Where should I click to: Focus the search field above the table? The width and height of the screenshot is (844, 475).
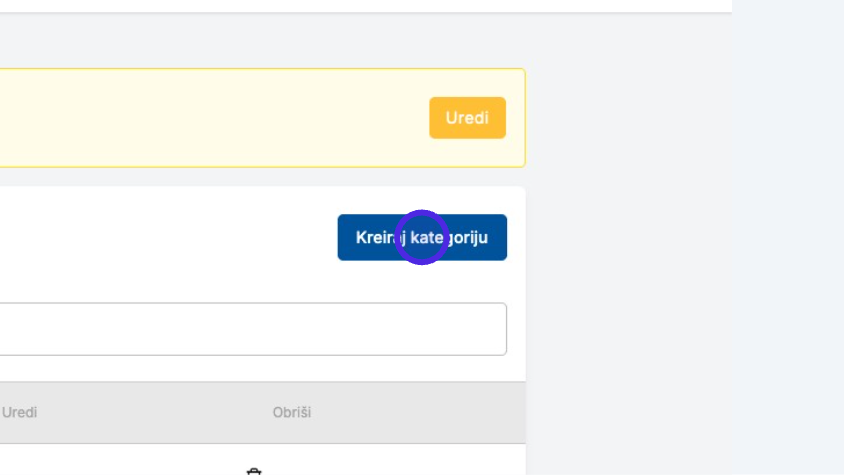(253, 329)
